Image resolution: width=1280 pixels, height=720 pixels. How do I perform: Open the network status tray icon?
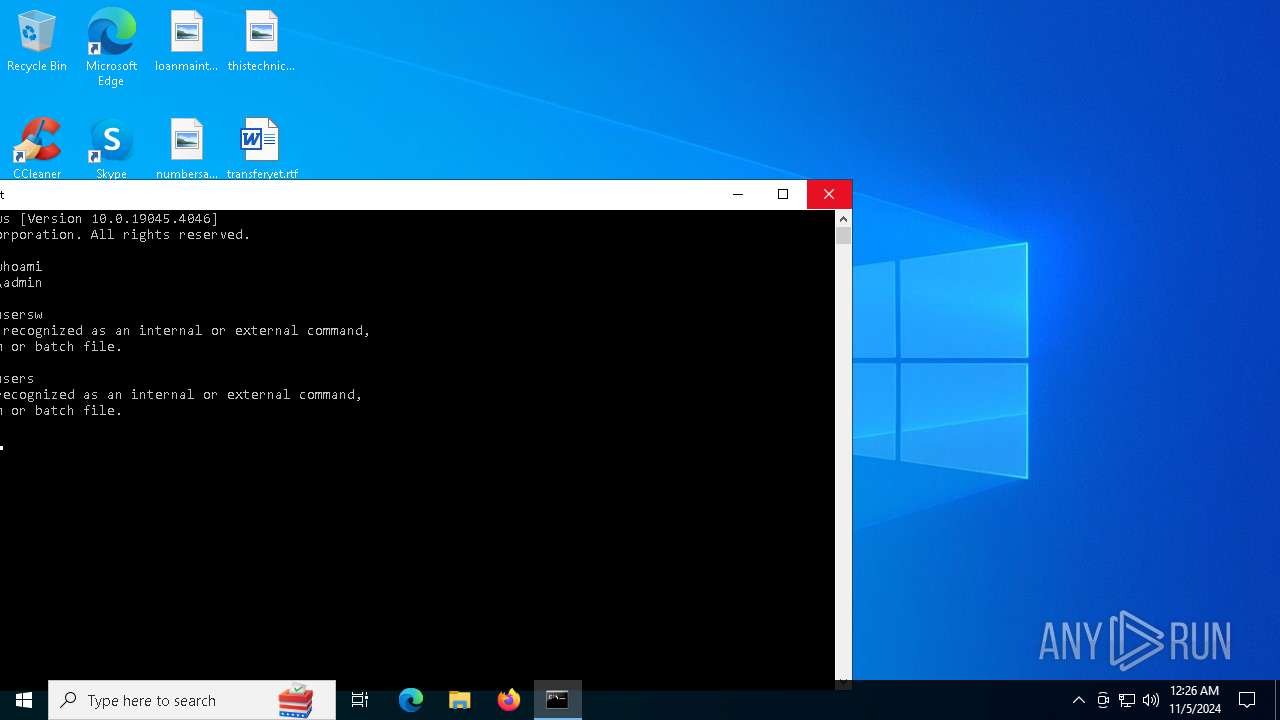coord(1127,700)
